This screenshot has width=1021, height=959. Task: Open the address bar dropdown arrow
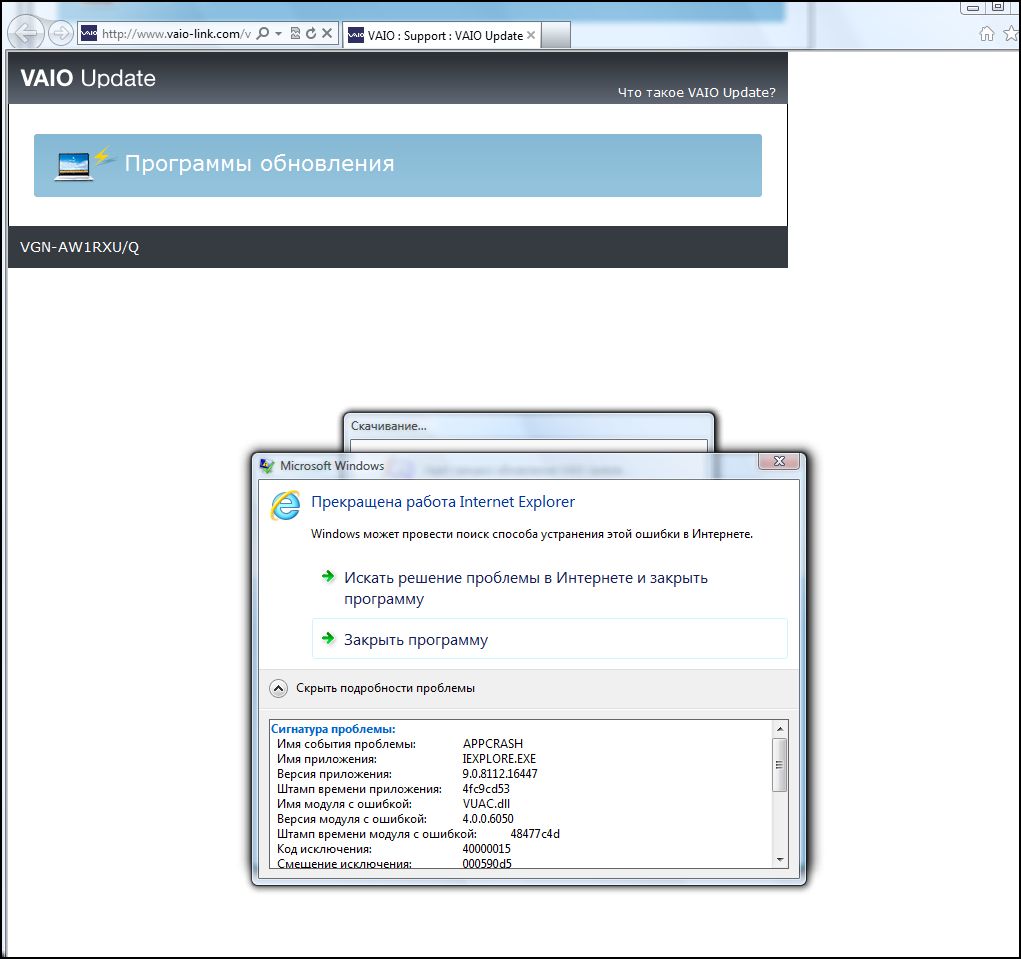[x=279, y=33]
